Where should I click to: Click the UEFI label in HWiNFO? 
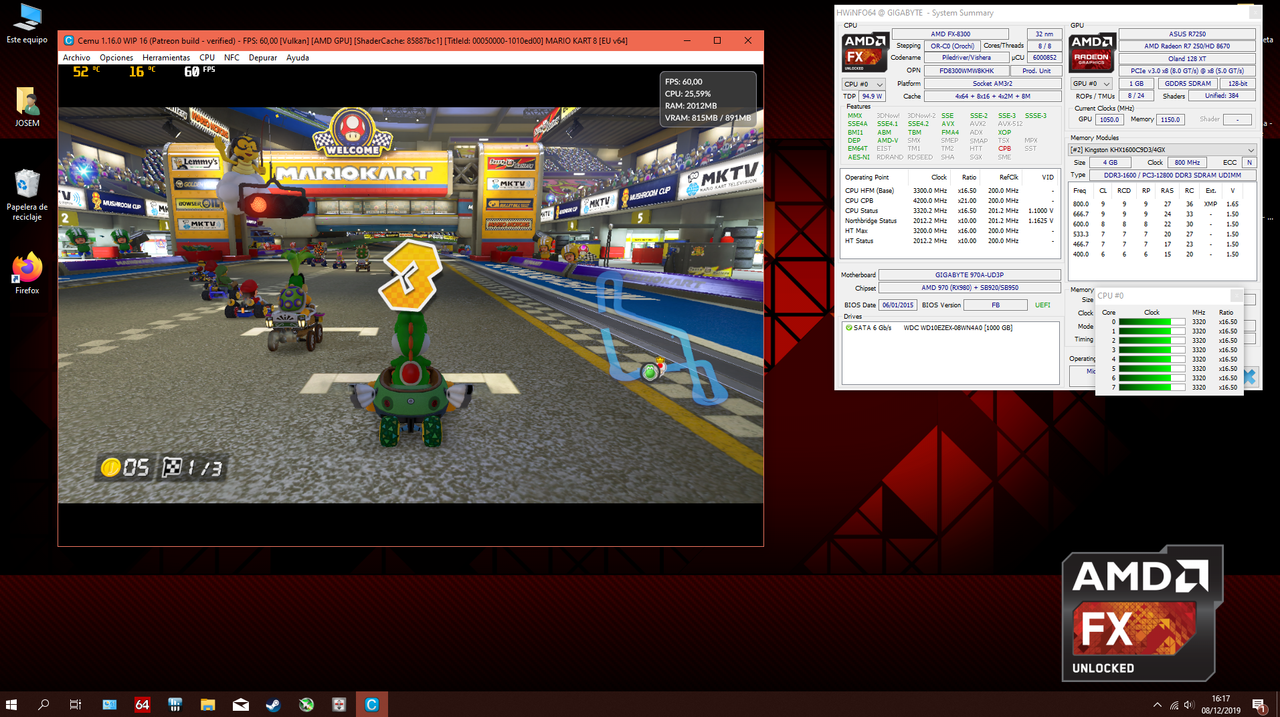[1042, 304]
